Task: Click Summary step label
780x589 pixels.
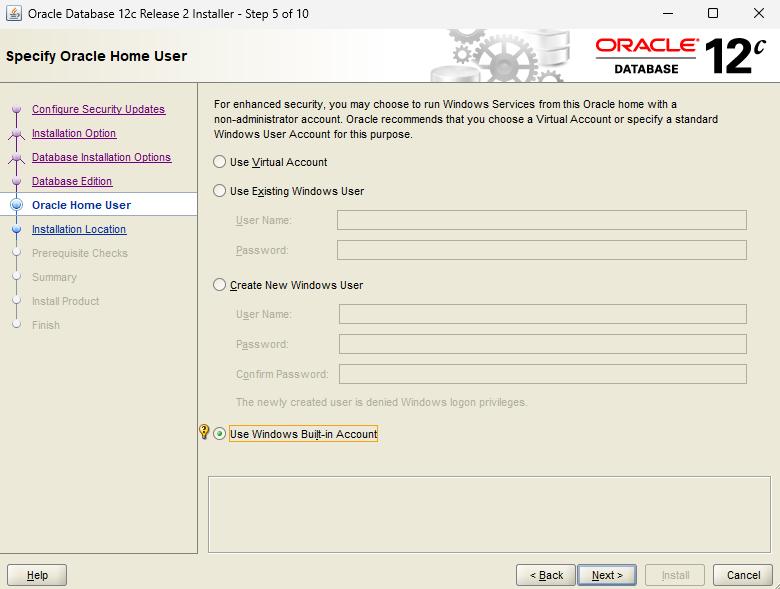Action: click(x=55, y=277)
